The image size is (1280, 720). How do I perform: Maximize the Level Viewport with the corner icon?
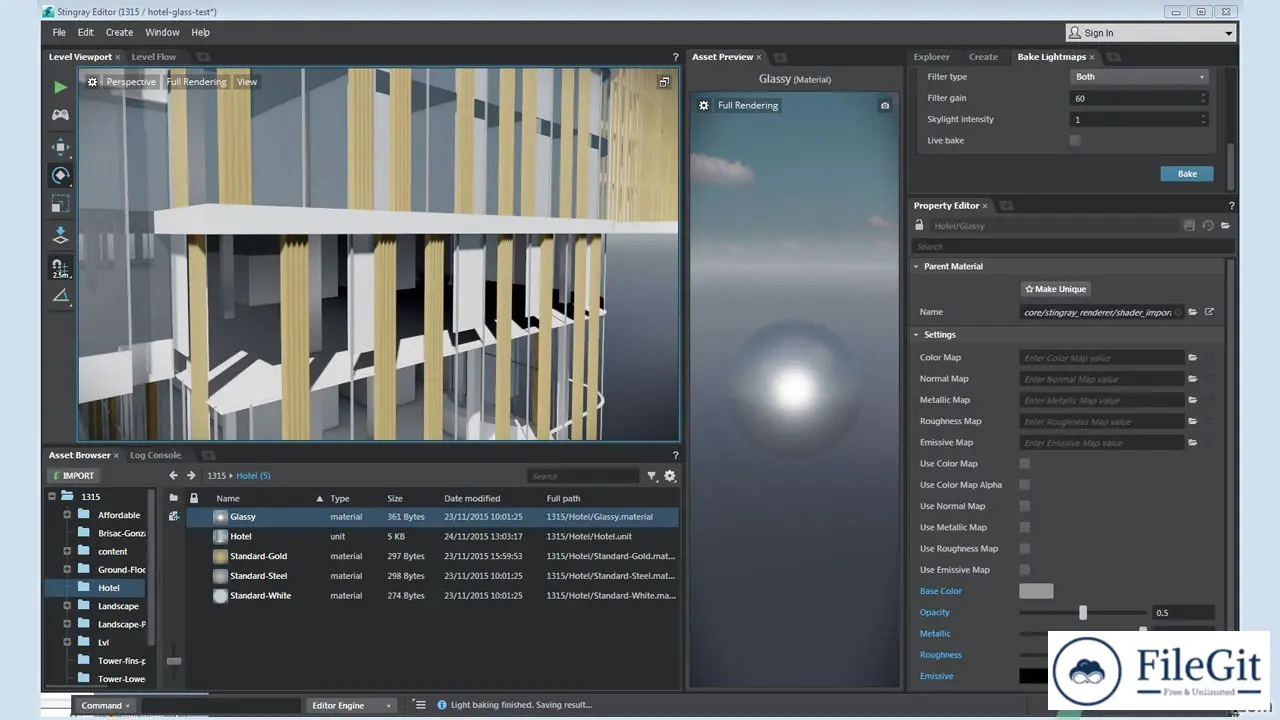[664, 82]
